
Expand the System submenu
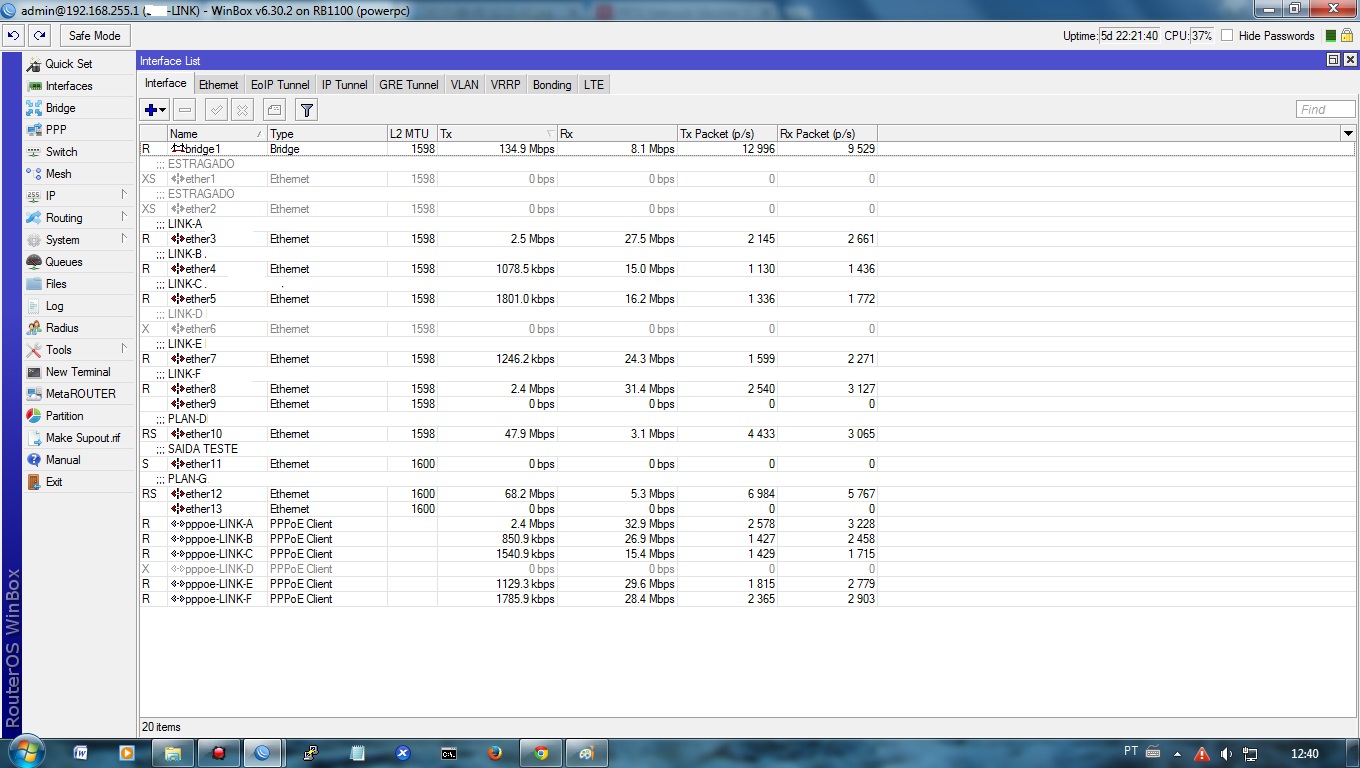pyautogui.click(x=78, y=240)
